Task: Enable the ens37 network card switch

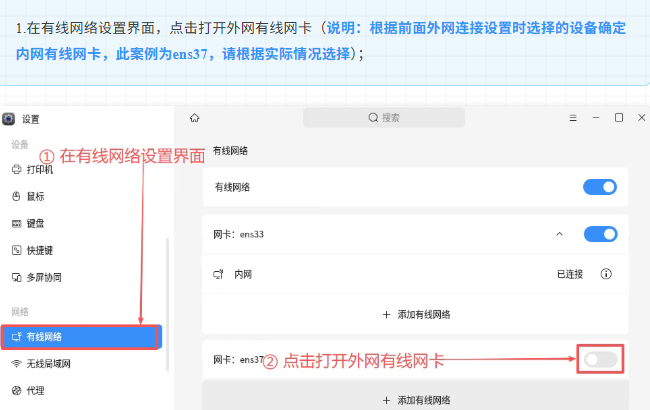Action: point(599,359)
